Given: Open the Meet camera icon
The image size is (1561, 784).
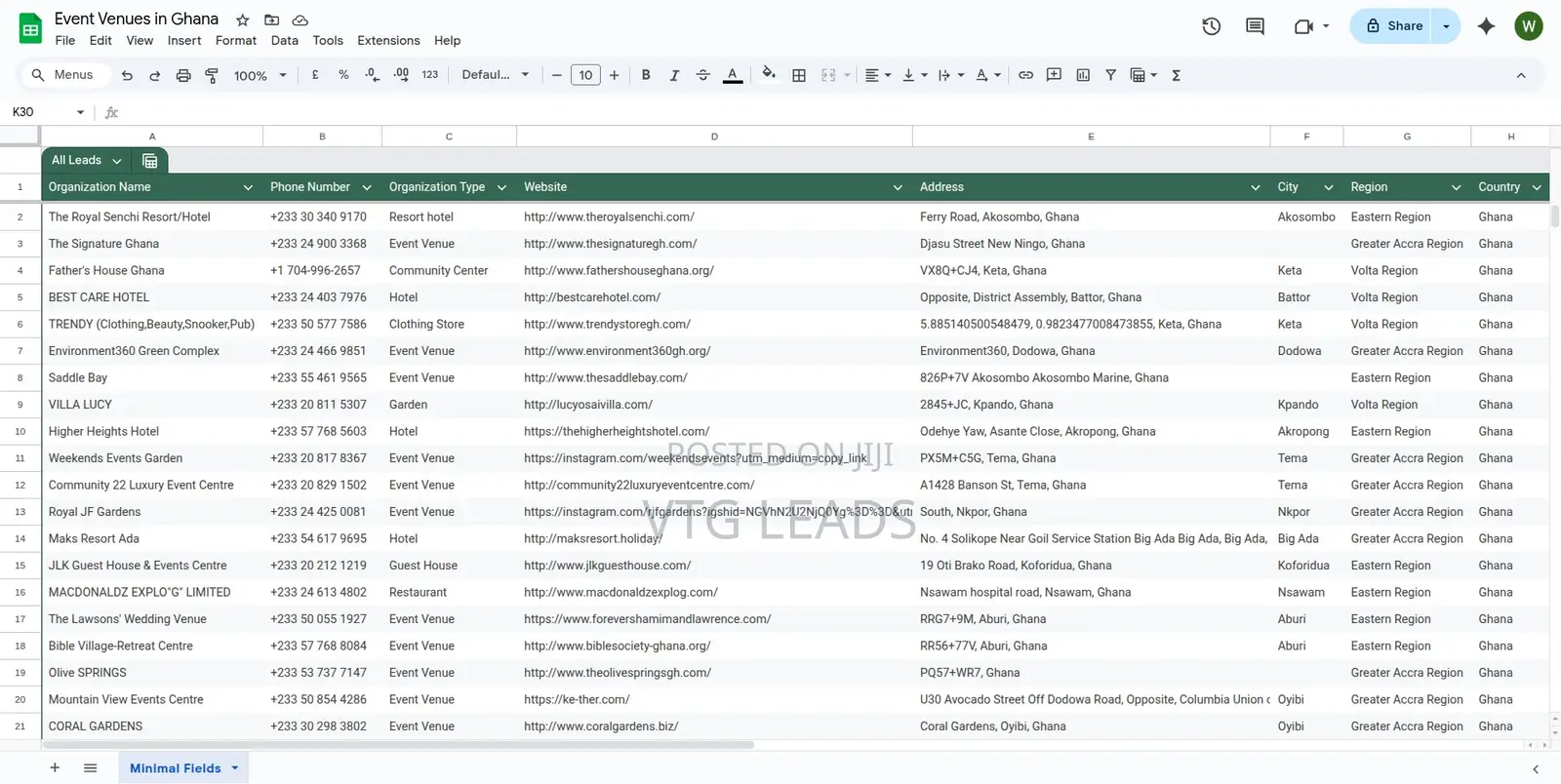Looking at the screenshot, I should pos(1304,26).
